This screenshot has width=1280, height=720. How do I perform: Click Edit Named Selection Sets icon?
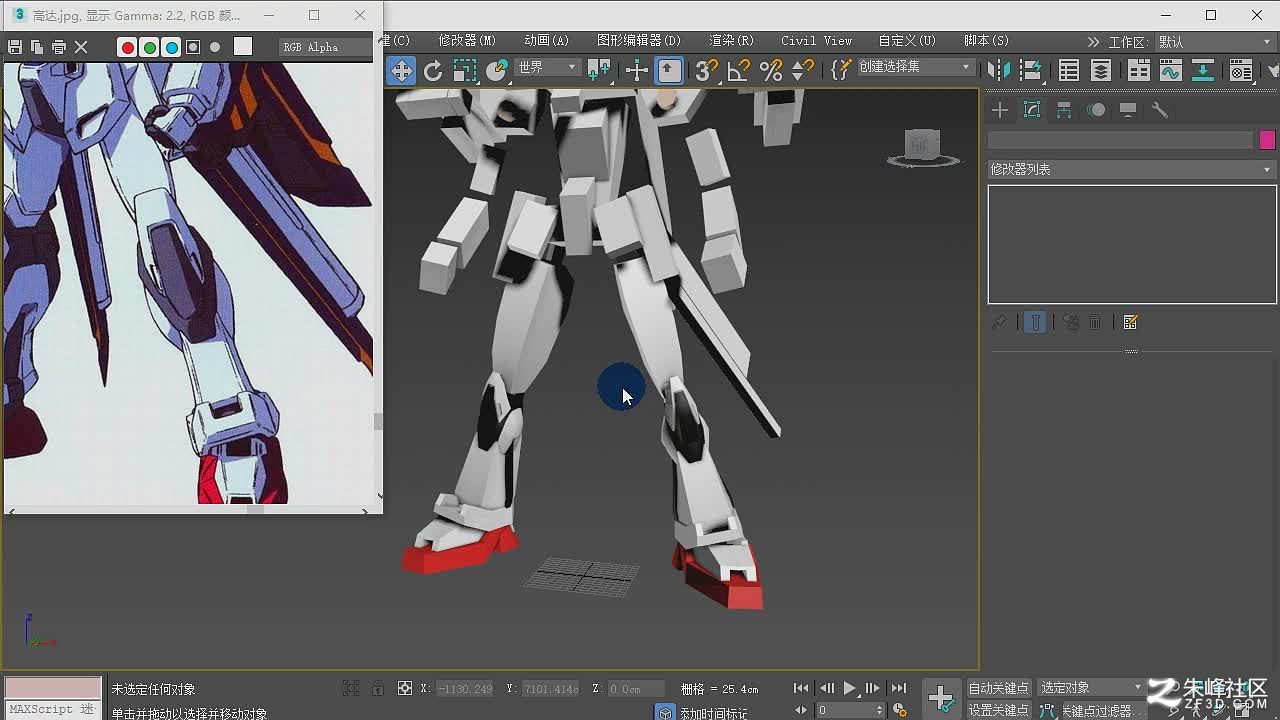point(841,70)
